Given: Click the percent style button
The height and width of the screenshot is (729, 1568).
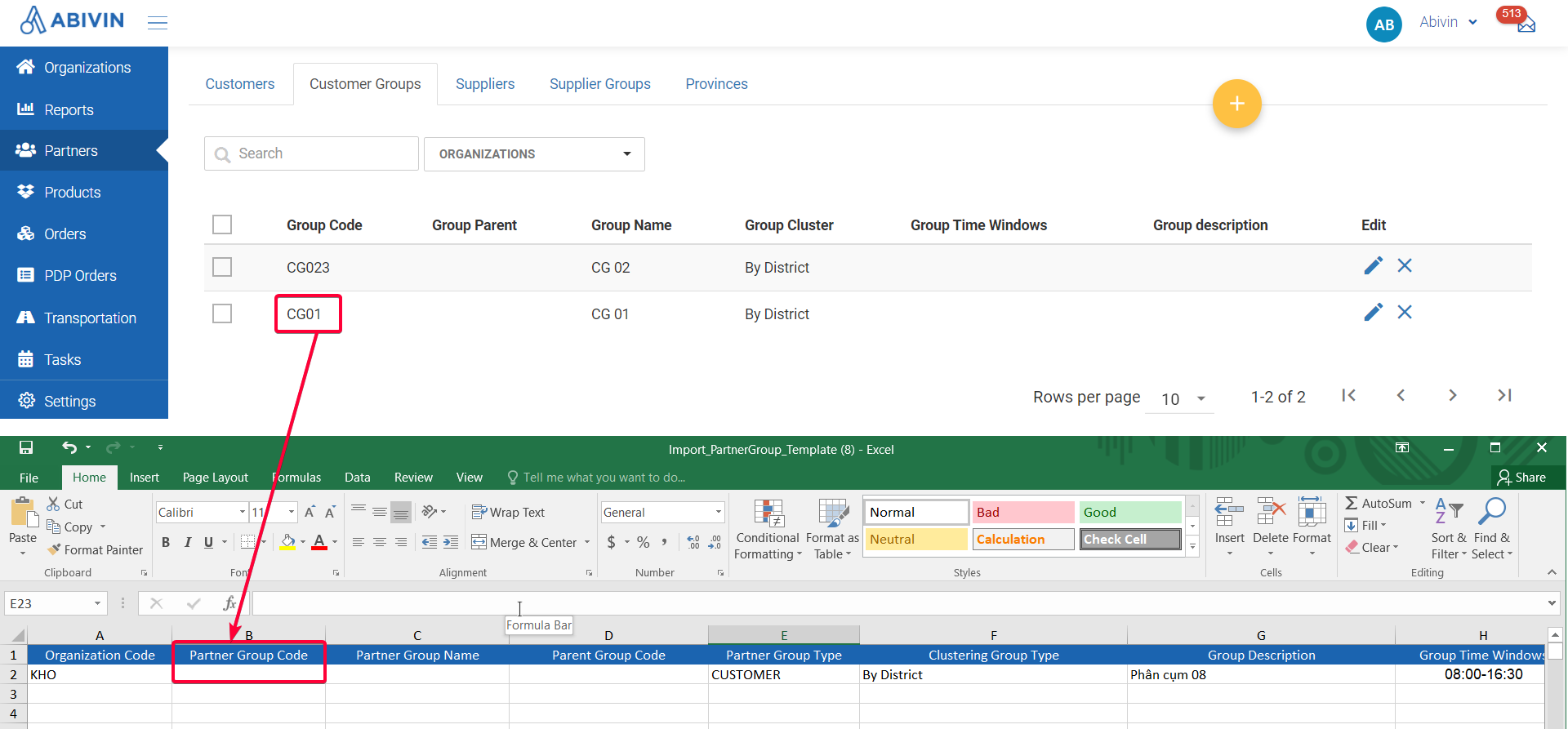Looking at the screenshot, I should pos(644,542).
